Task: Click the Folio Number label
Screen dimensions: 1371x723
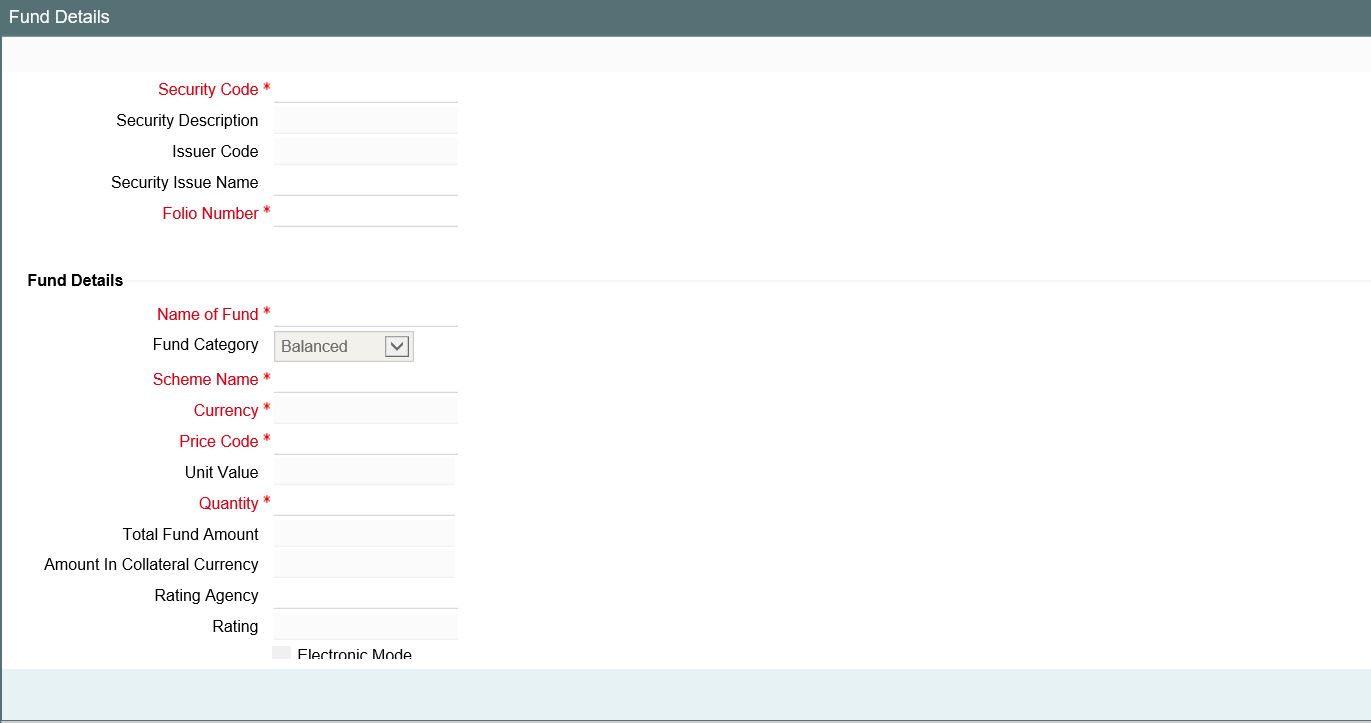Action: pos(210,214)
